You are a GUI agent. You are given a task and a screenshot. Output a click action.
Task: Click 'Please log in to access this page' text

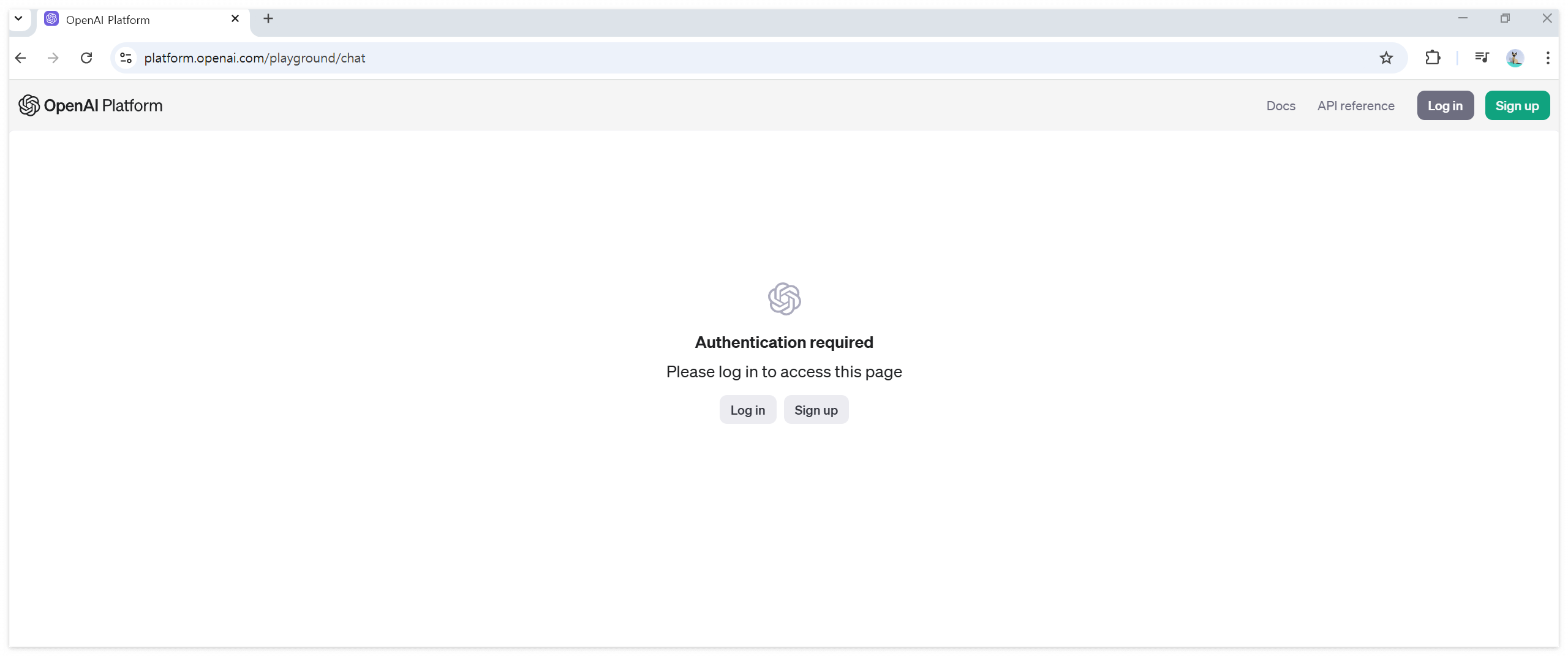point(784,372)
